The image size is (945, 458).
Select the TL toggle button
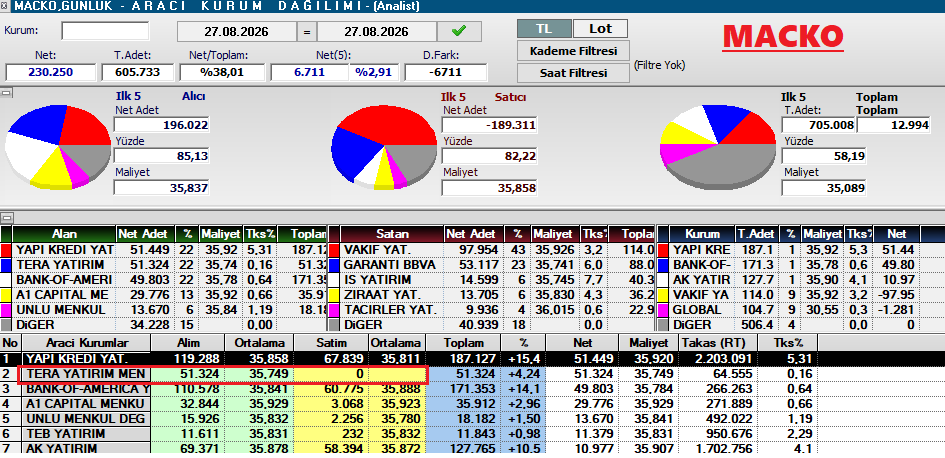pyautogui.click(x=544, y=28)
